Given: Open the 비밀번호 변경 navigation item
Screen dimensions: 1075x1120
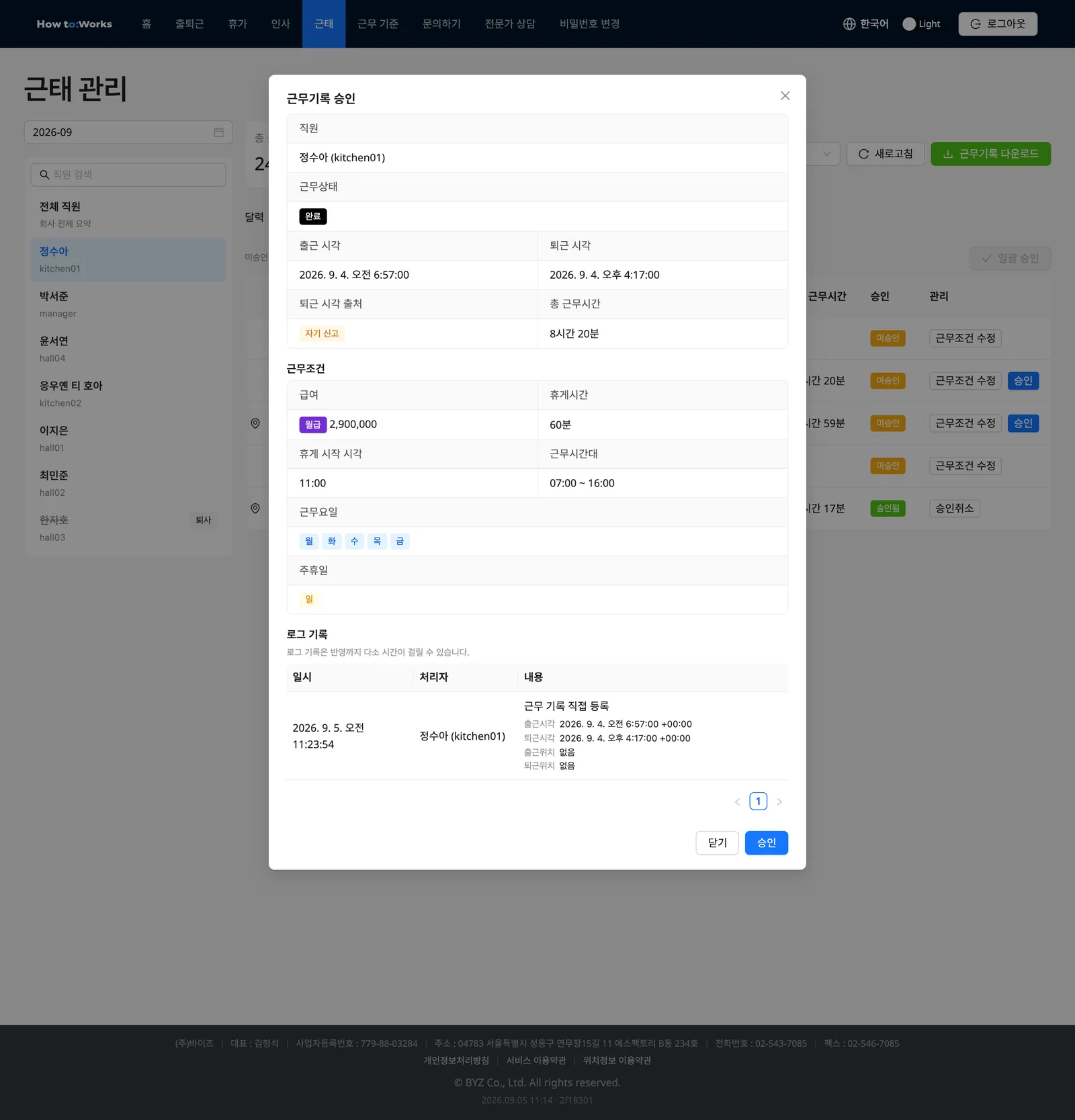Looking at the screenshot, I should point(589,24).
